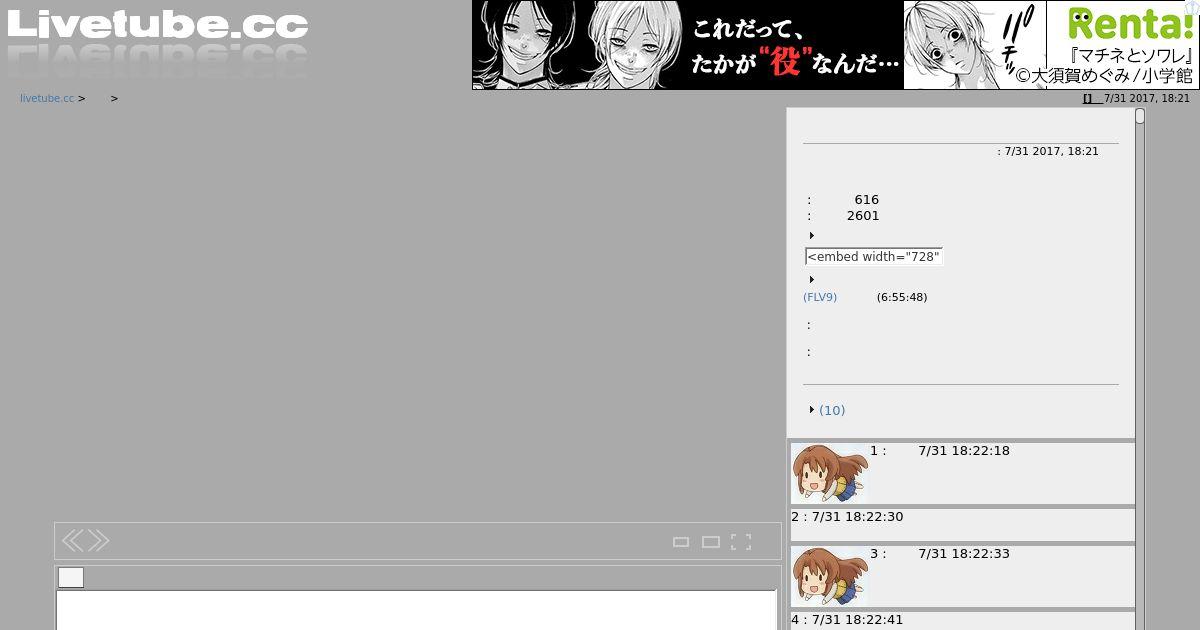Select the panel timestamp 7/31 2017, 18:21
The image size is (1200, 630).
coord(1051,152)
